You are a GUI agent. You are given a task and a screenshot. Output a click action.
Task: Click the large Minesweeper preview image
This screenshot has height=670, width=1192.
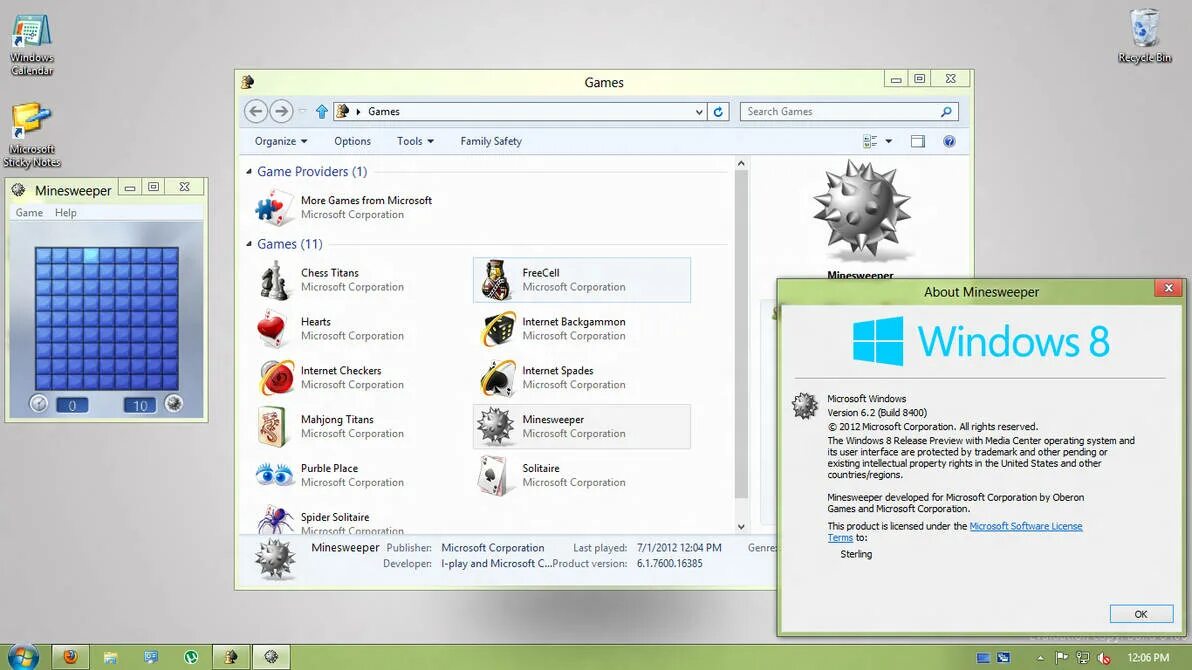click(x=861, y=211)
